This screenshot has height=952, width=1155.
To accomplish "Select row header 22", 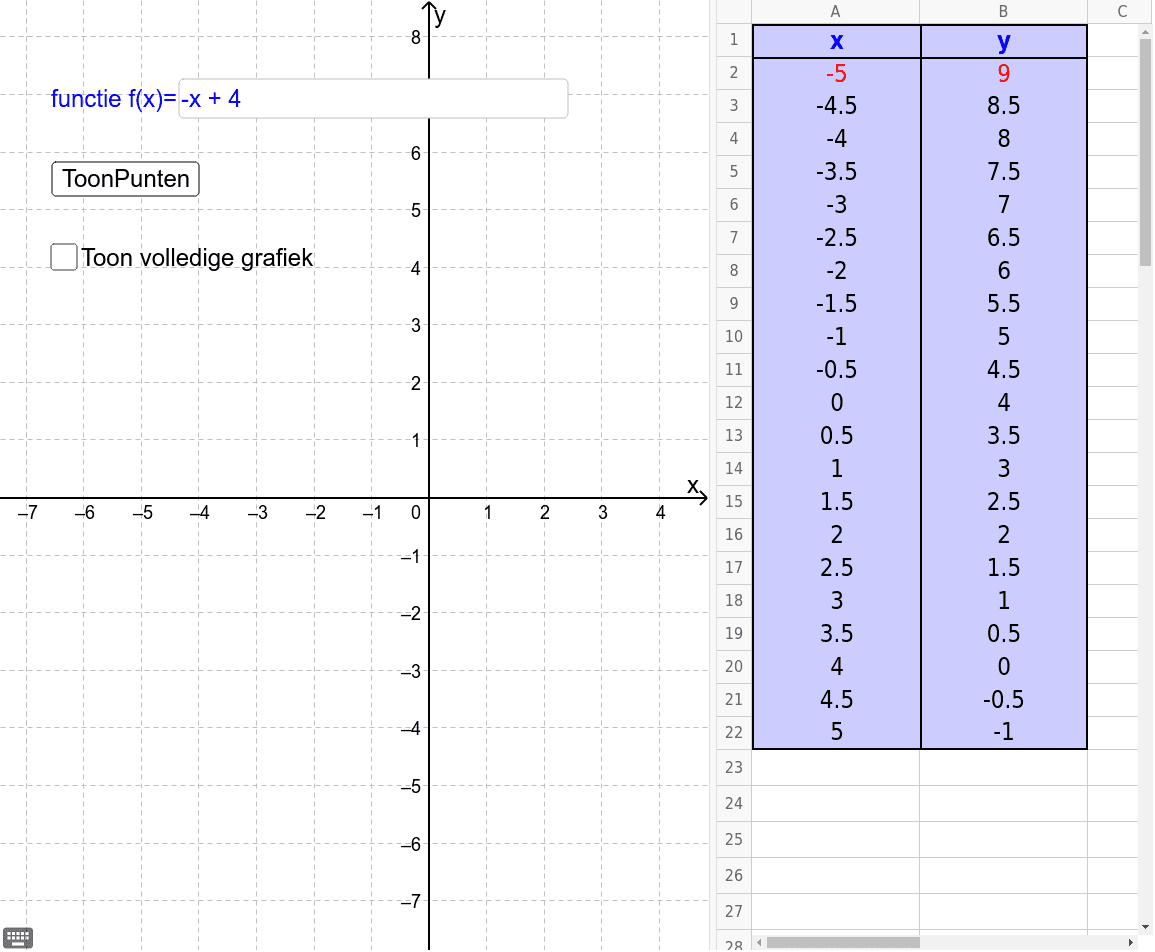I will pos(734,732).
